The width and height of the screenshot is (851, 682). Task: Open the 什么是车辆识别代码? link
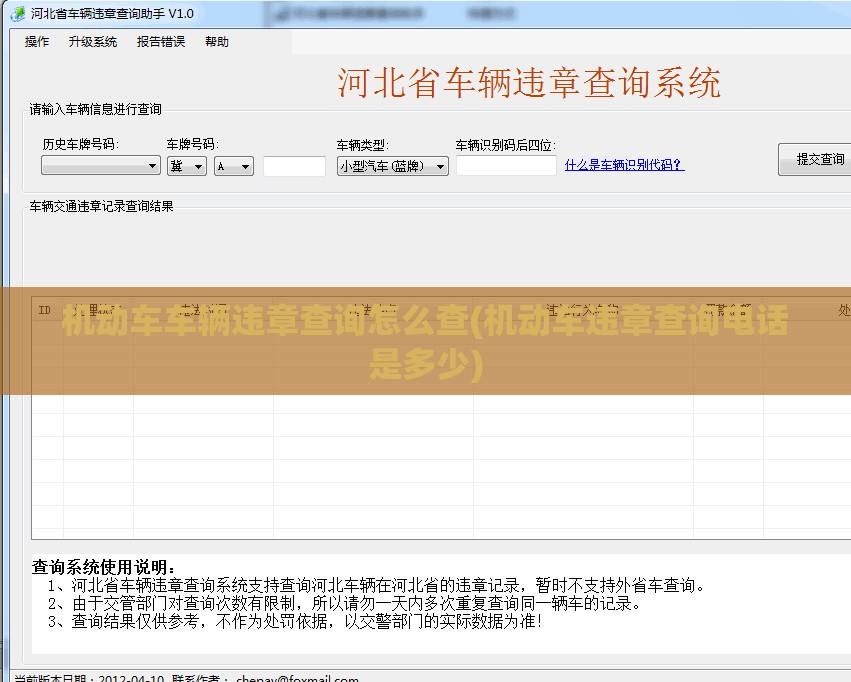click(x=624, y=165)
